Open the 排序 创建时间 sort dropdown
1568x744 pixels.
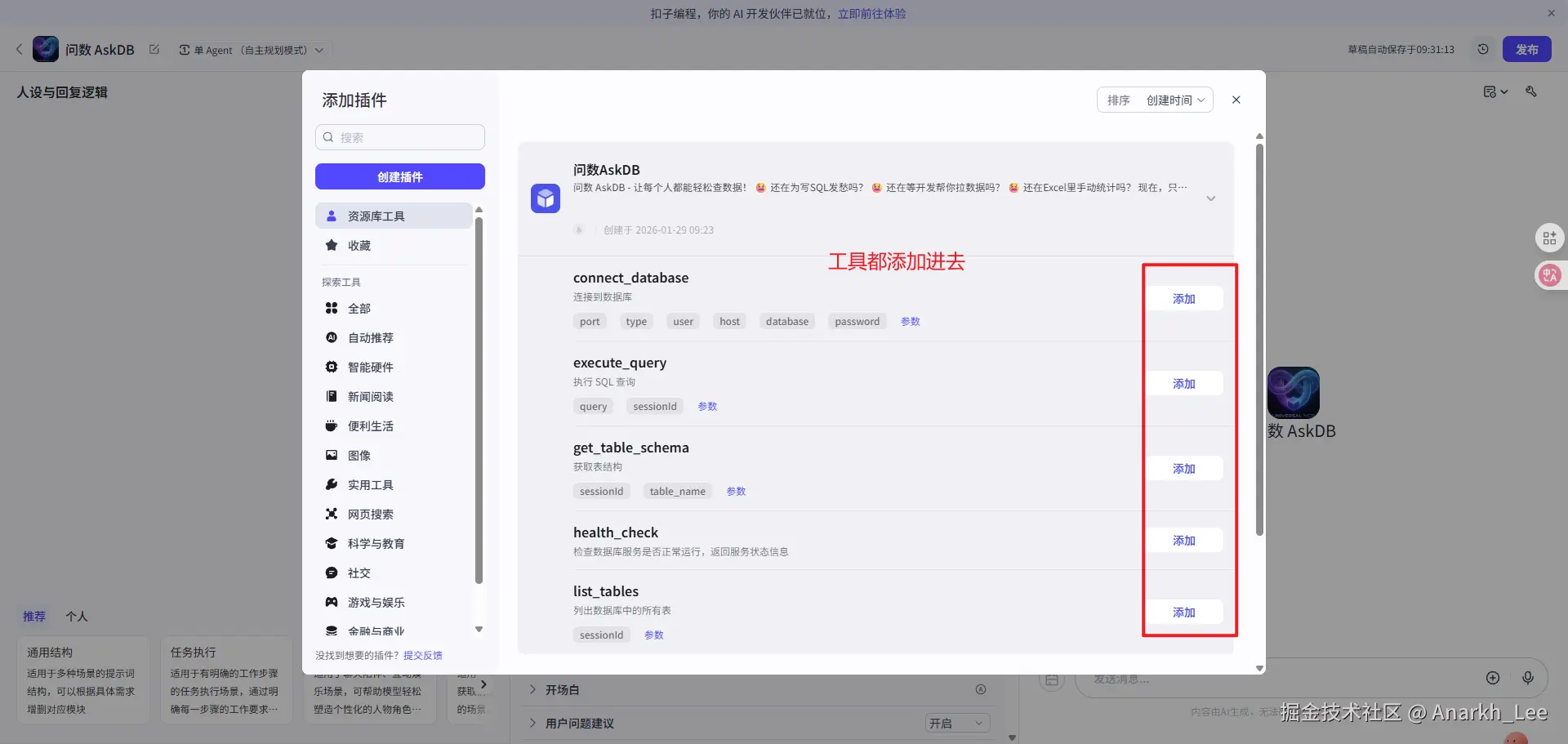pyautogui.click(x=1155, y=100)
